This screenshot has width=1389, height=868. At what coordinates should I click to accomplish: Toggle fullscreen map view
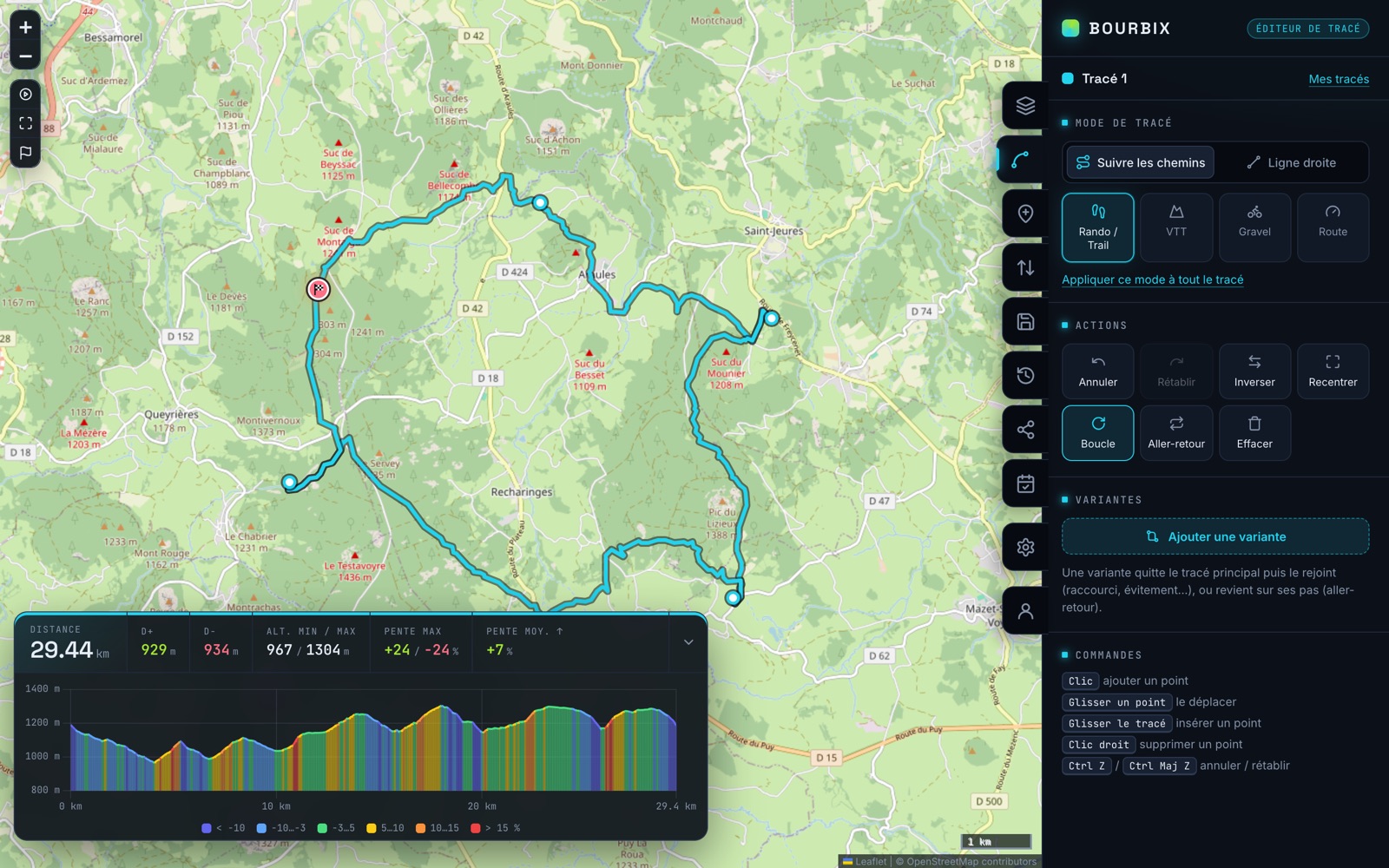pyautogui.click(x=25, y=123)
